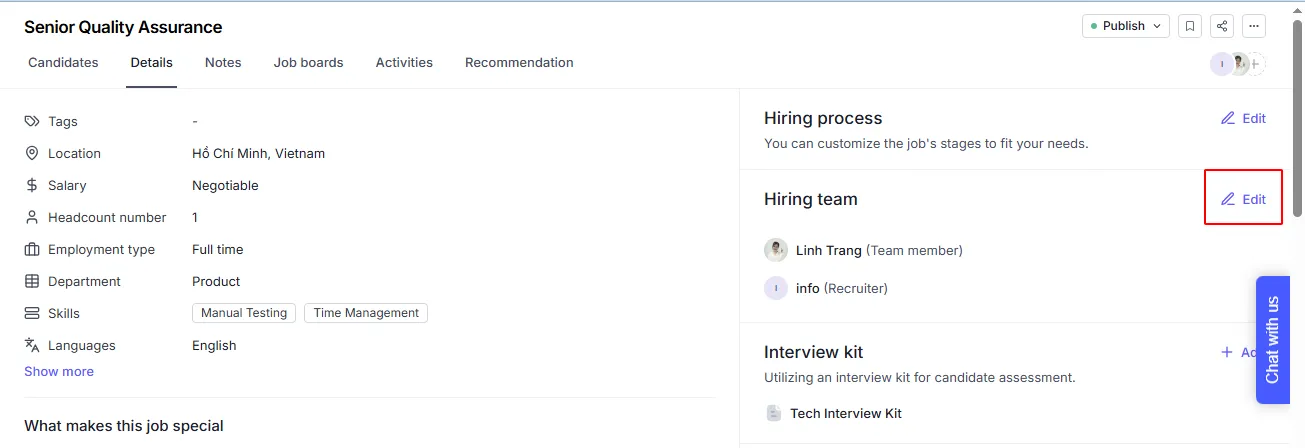The width and height of the screenshot is (1305, 448).
Task: Expand the Publish status dropdown
Action: (1126, 26)
